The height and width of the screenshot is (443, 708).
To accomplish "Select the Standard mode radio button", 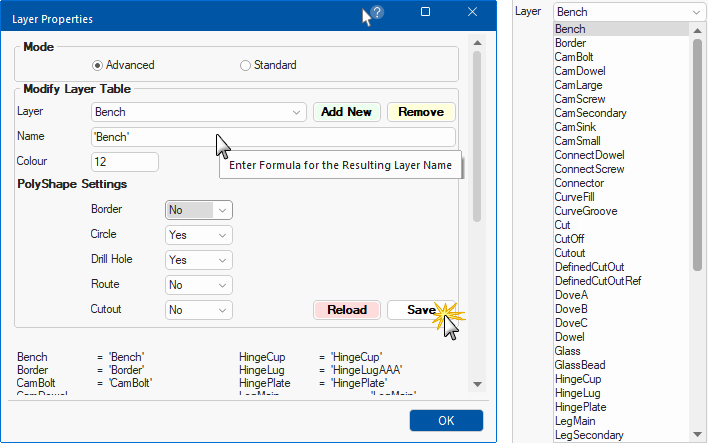I will (246, 65).
